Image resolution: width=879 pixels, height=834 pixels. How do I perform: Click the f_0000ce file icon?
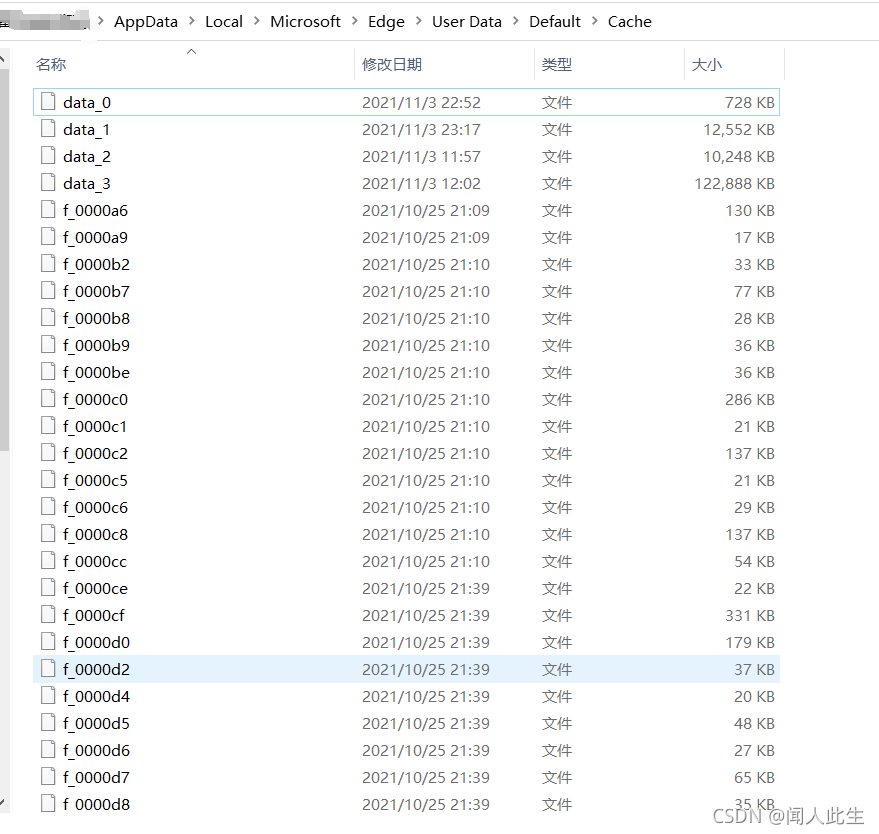[x=48, y=588]
